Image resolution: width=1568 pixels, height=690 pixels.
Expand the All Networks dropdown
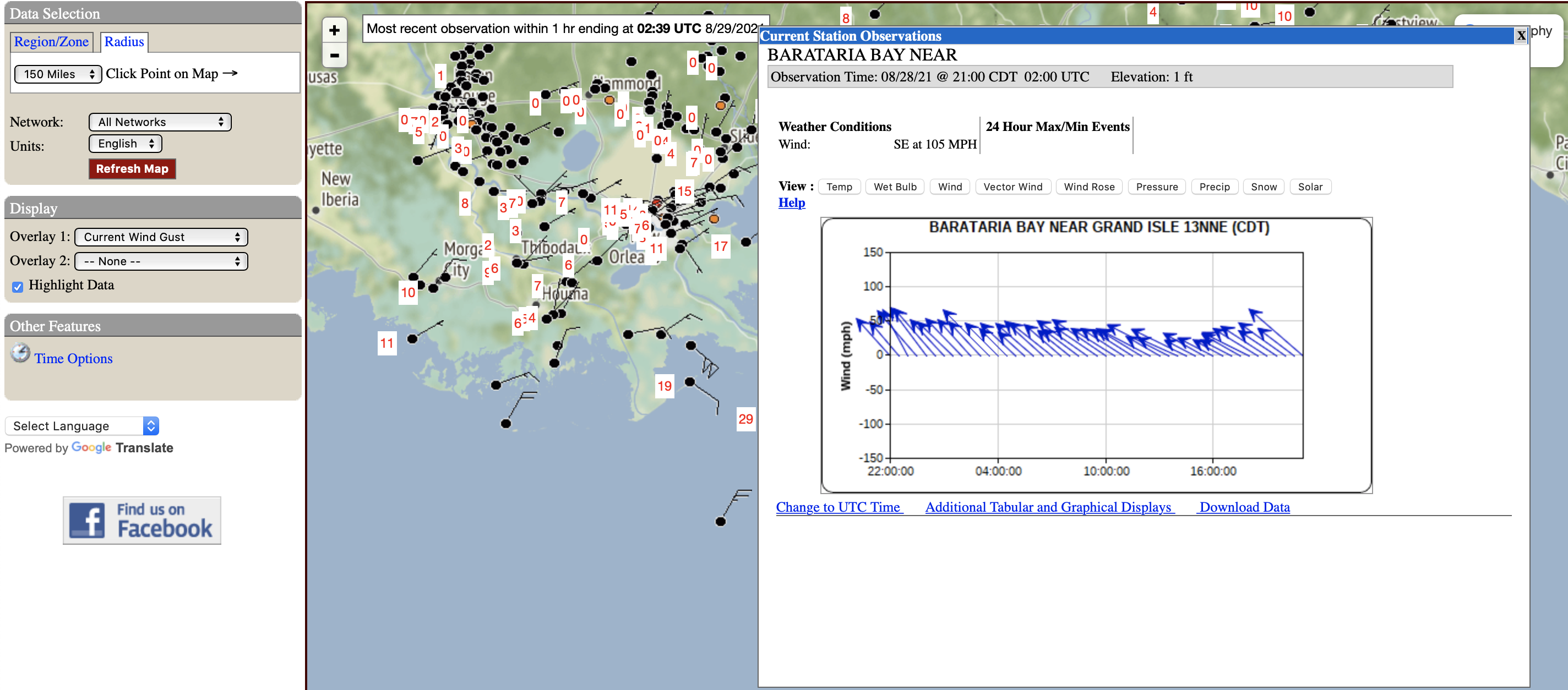point(160,122)
